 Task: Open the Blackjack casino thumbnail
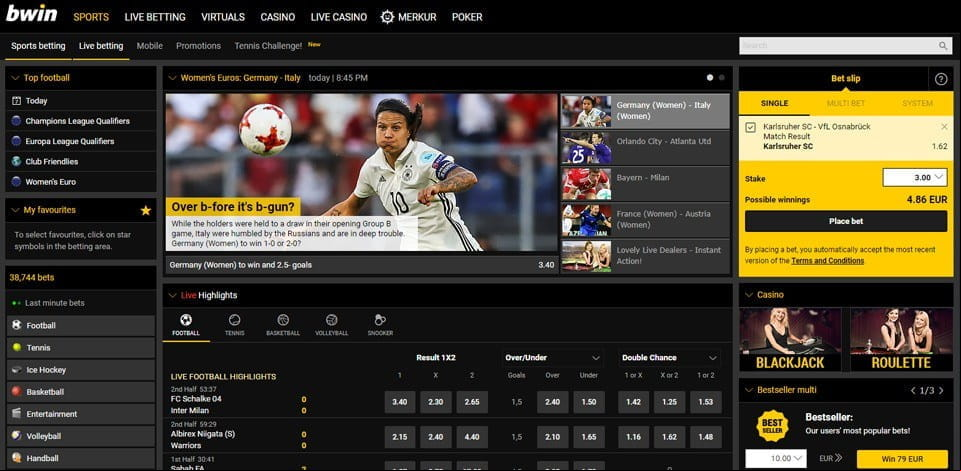click(792, 340)
